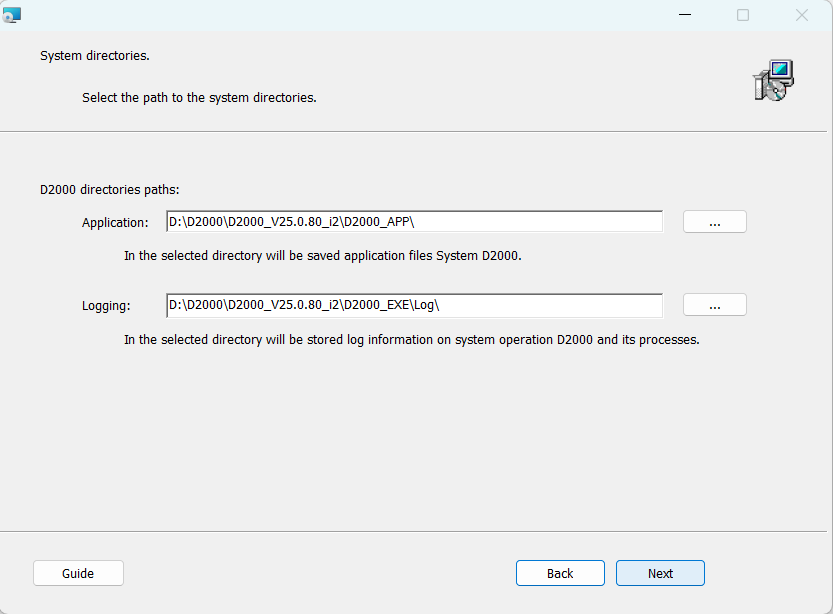Screen dimensions: 833x614
Task: Go Back to the previous step
Action: 560,573
